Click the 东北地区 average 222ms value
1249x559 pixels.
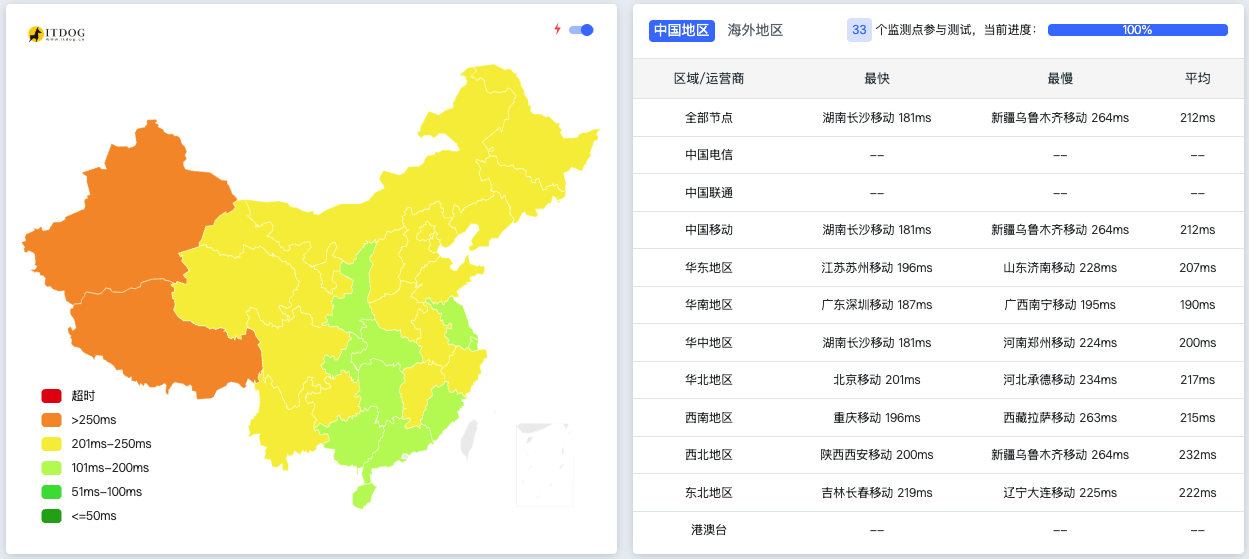(1198, 493)
